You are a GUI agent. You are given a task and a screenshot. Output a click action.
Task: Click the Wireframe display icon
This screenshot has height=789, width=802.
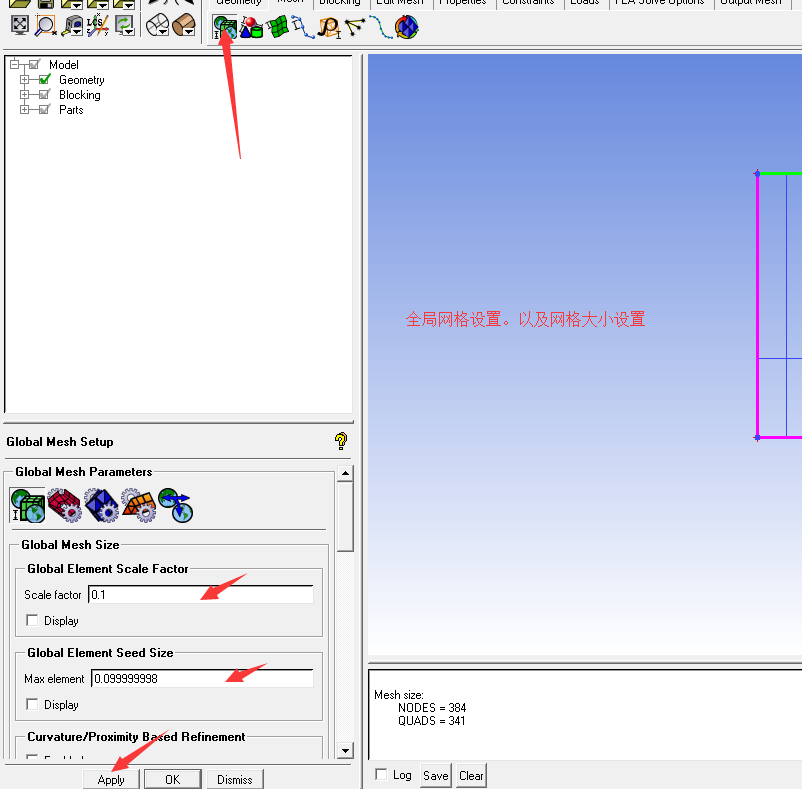(x=157, y=25)
